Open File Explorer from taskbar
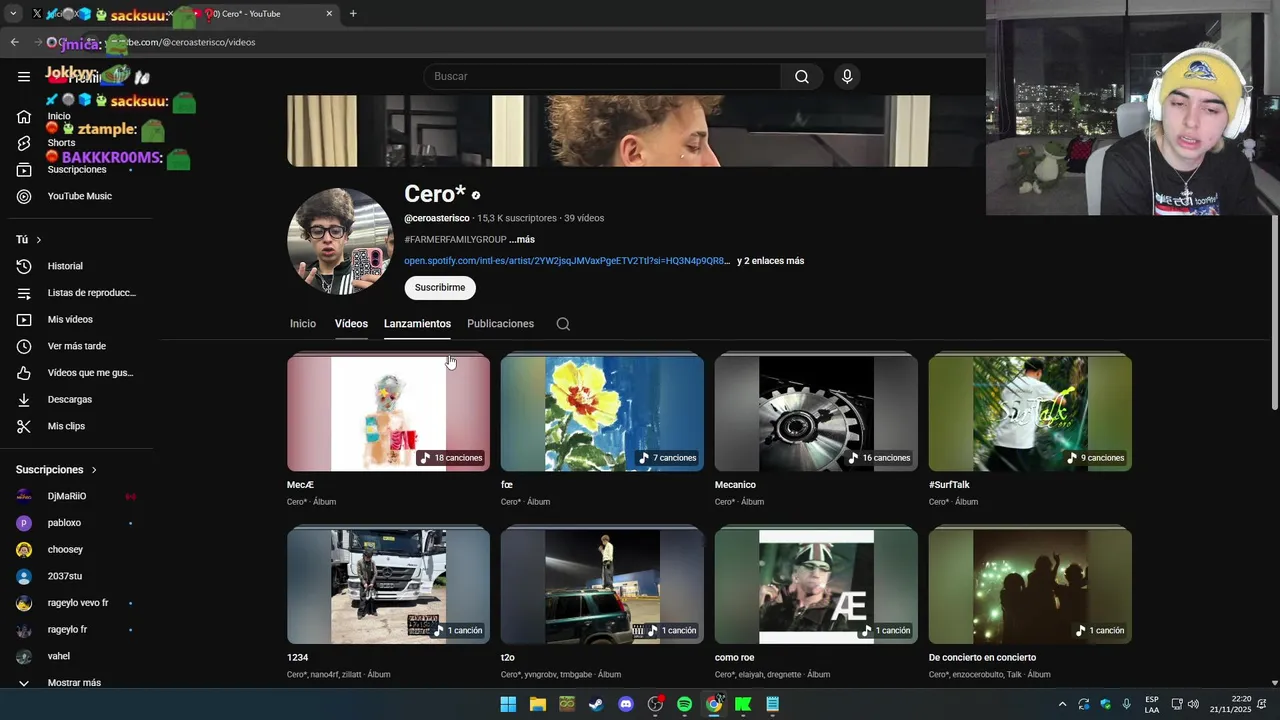The width and height of the screenshot is (1280, 720). click(x=537, y=704)
